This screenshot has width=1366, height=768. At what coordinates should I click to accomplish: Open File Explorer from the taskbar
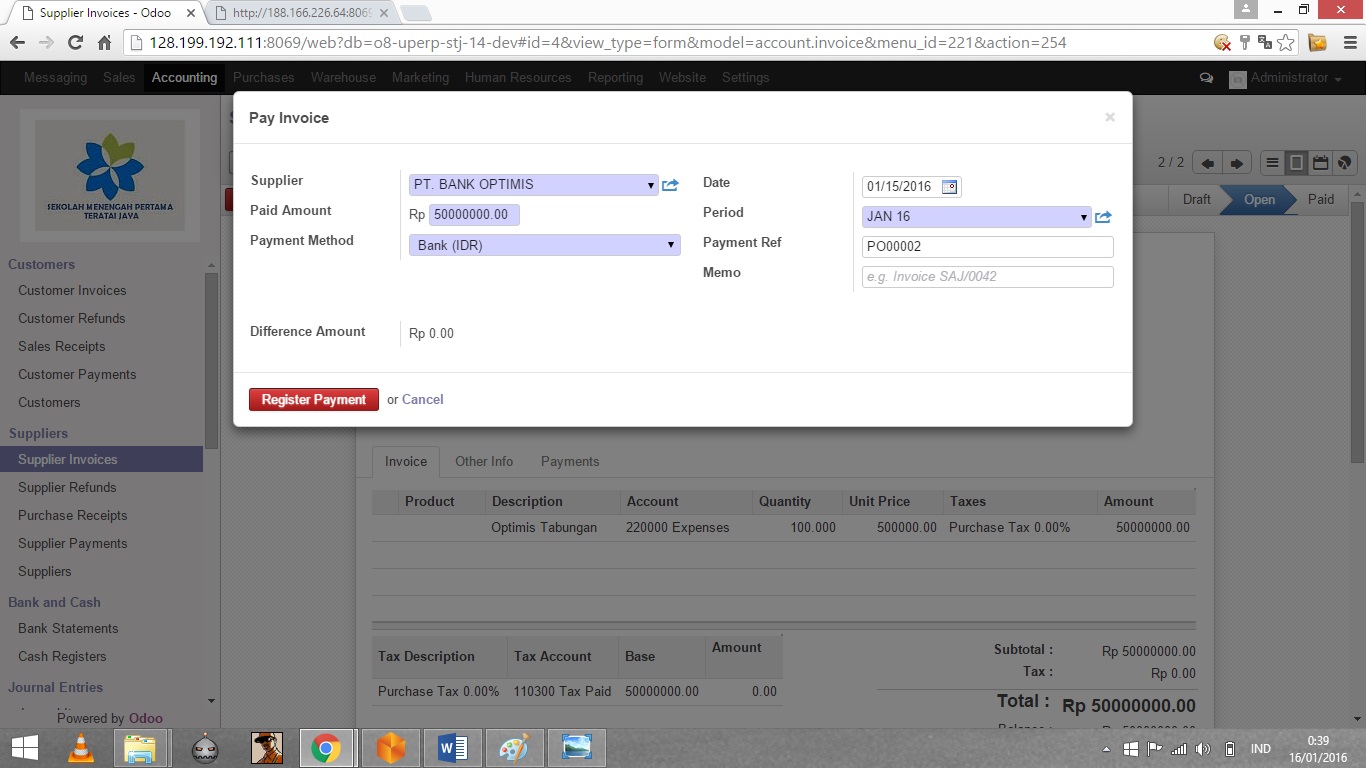coord(140,748)
